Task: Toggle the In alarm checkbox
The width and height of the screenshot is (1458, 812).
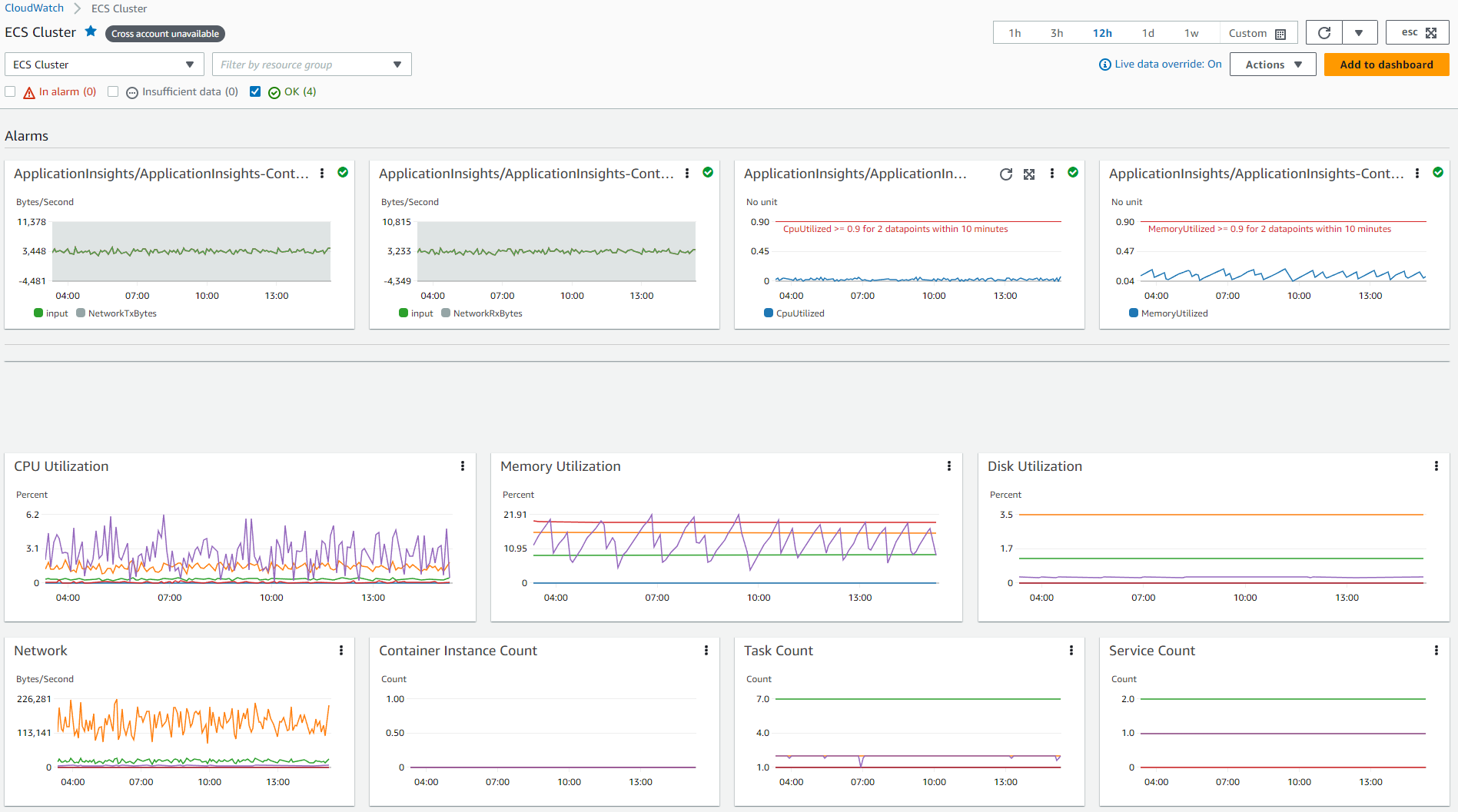Action: coord(10,91)
